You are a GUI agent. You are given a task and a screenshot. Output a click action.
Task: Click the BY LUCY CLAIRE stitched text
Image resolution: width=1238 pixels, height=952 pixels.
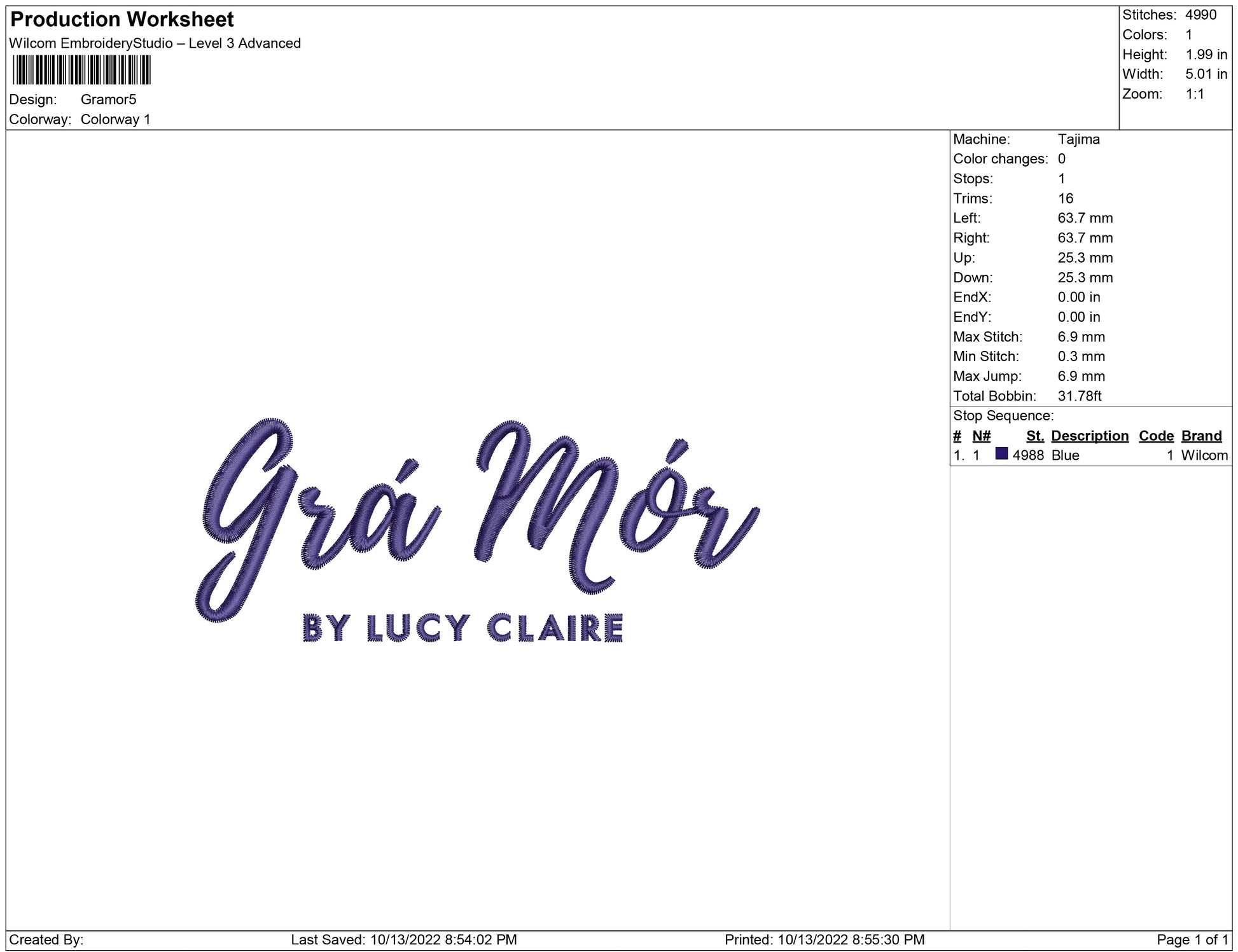[463, 628]
